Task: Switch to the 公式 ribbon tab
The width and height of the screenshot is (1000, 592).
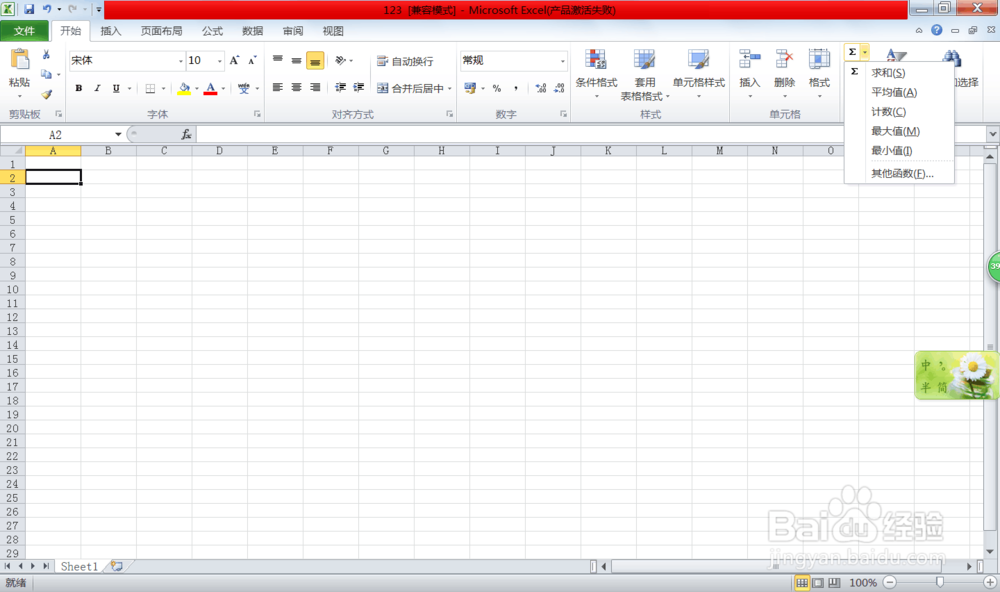Action: 212,31
